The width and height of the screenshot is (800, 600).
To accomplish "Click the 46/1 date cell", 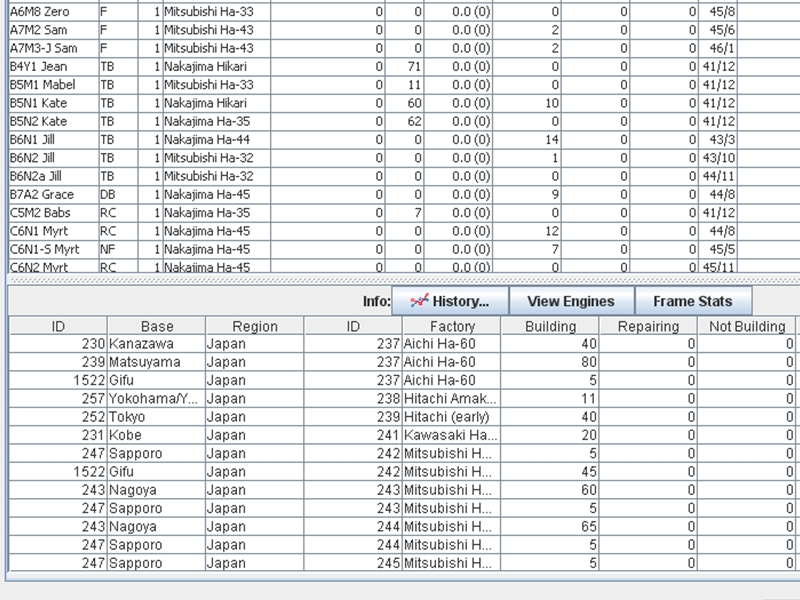I will [717, 48].
